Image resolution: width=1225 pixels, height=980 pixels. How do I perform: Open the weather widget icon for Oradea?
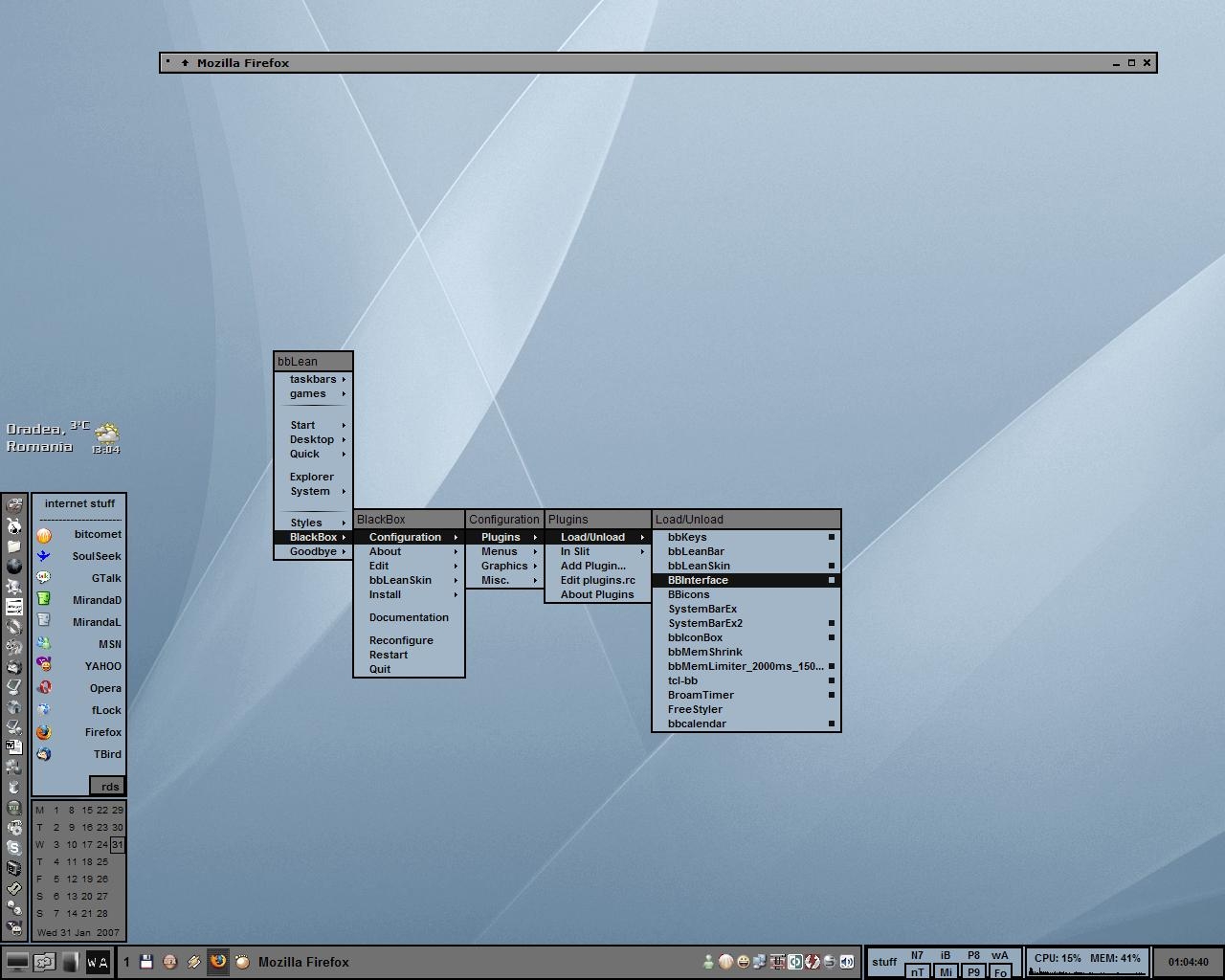click(x=106, y=432)
